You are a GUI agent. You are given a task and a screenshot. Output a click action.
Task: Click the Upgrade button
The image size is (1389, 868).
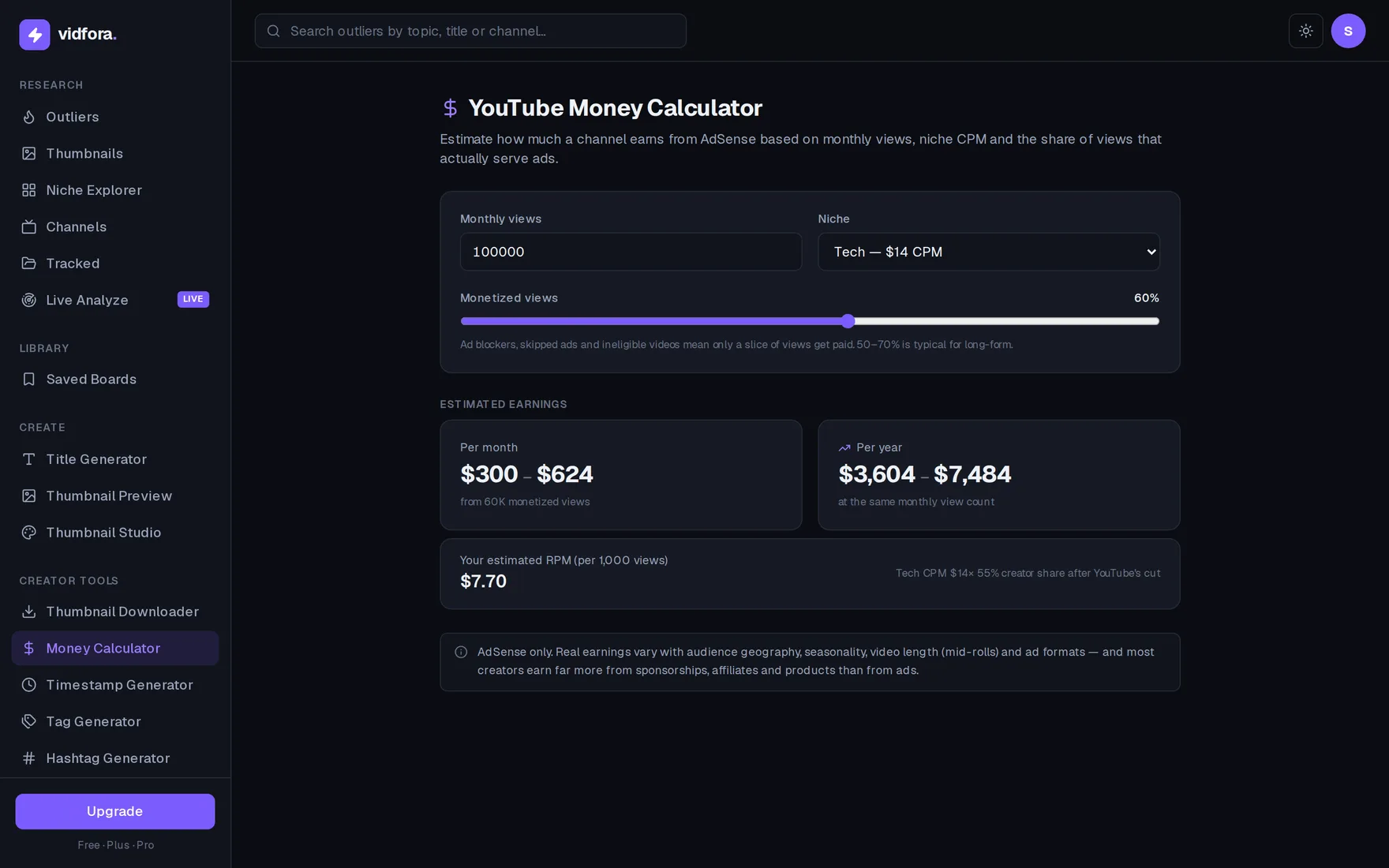(115, 811)
